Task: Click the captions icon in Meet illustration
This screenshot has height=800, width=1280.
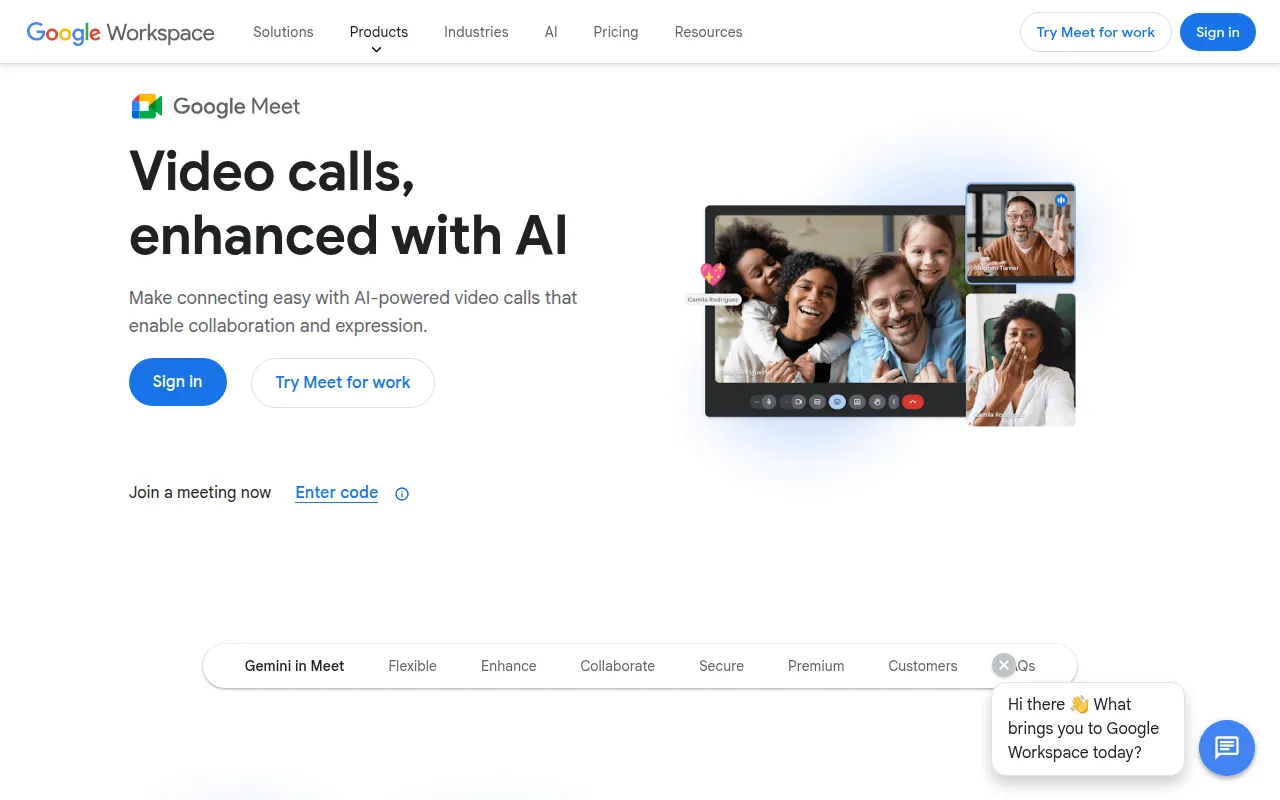Action: 817,402
